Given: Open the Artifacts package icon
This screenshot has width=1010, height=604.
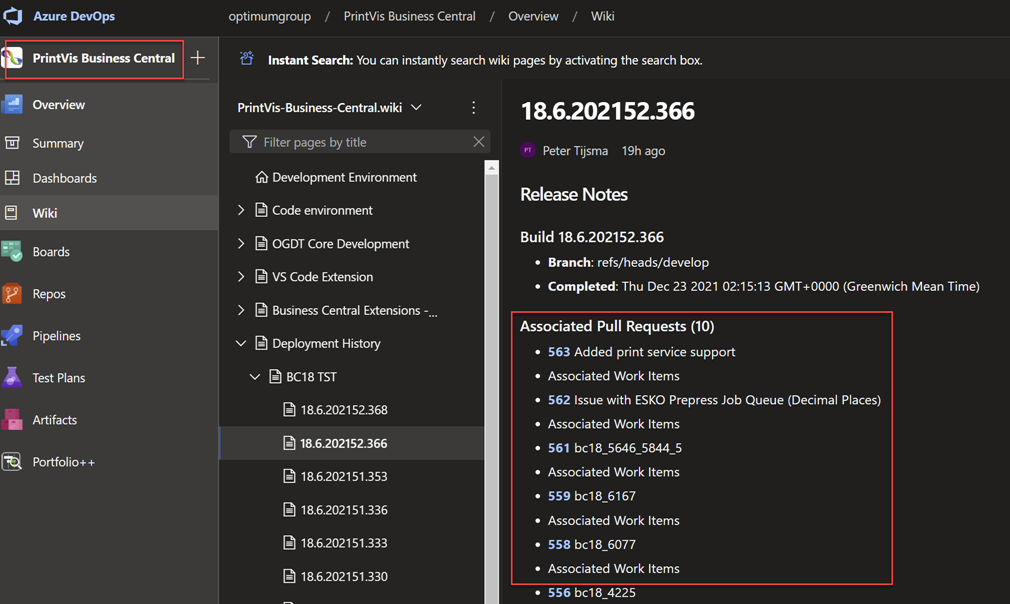Looking at the screenshot, I should tap(12, 420).
